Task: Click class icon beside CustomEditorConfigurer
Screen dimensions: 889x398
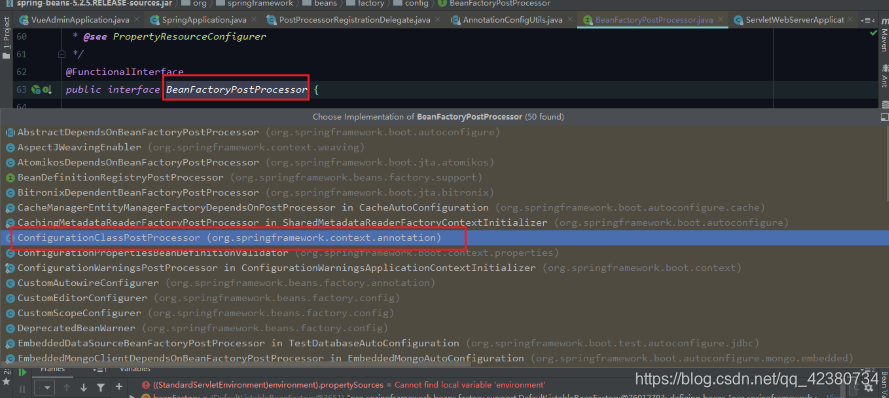Action: pyautogui.click(x=10, y=298)
